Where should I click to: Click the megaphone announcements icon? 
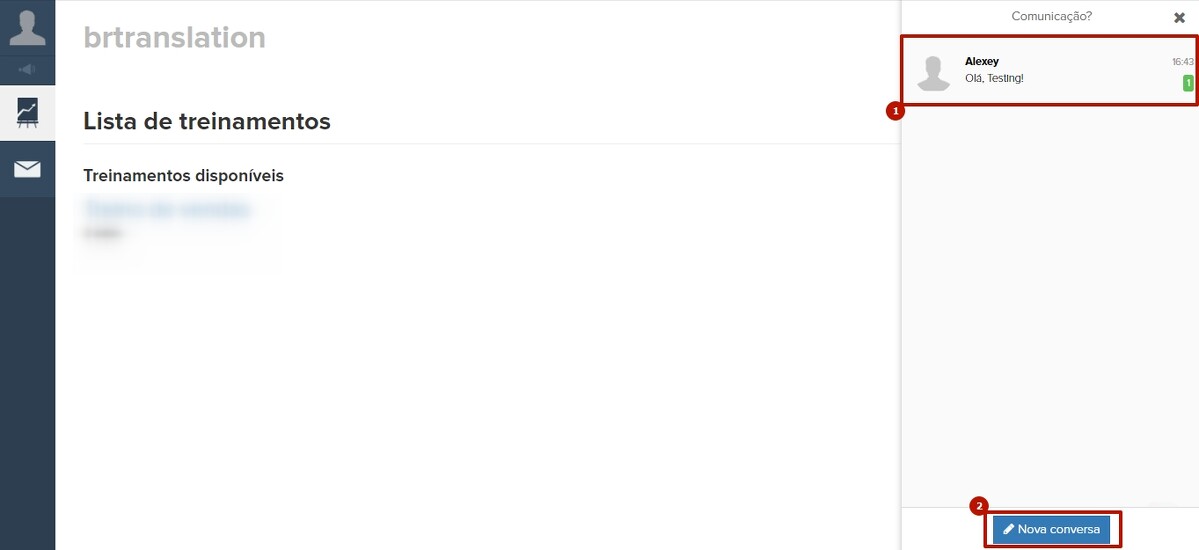tap(27, 69)
